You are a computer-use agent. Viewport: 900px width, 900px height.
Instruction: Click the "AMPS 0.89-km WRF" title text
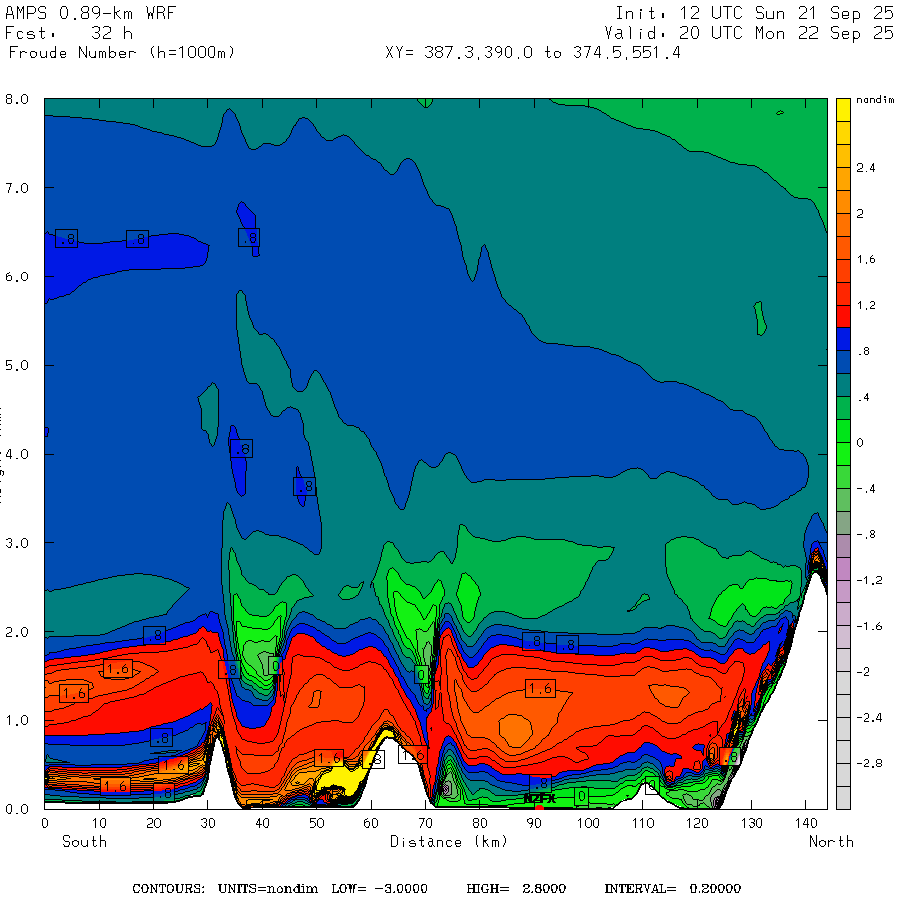pos(90,13)
